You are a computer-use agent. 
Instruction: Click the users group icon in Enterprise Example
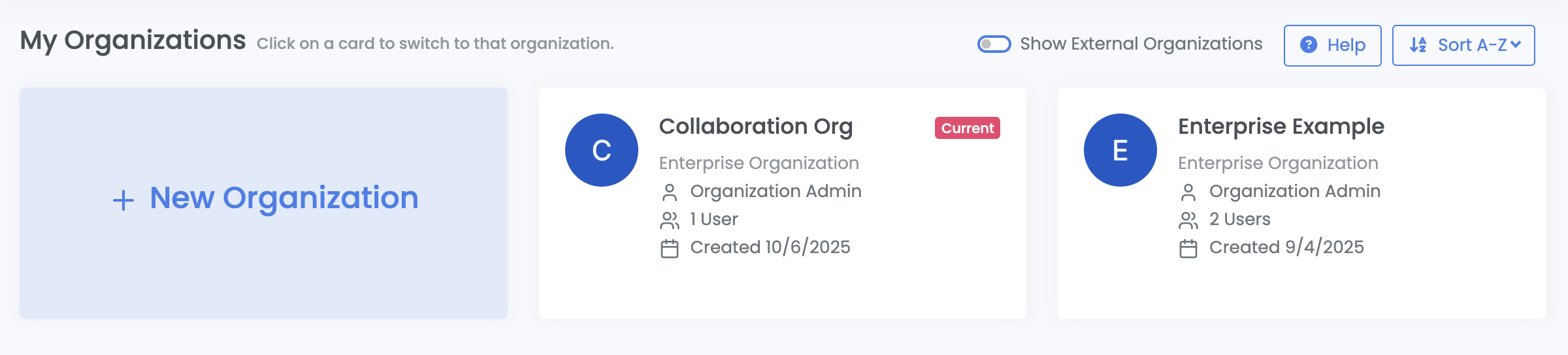[1188, 221]
